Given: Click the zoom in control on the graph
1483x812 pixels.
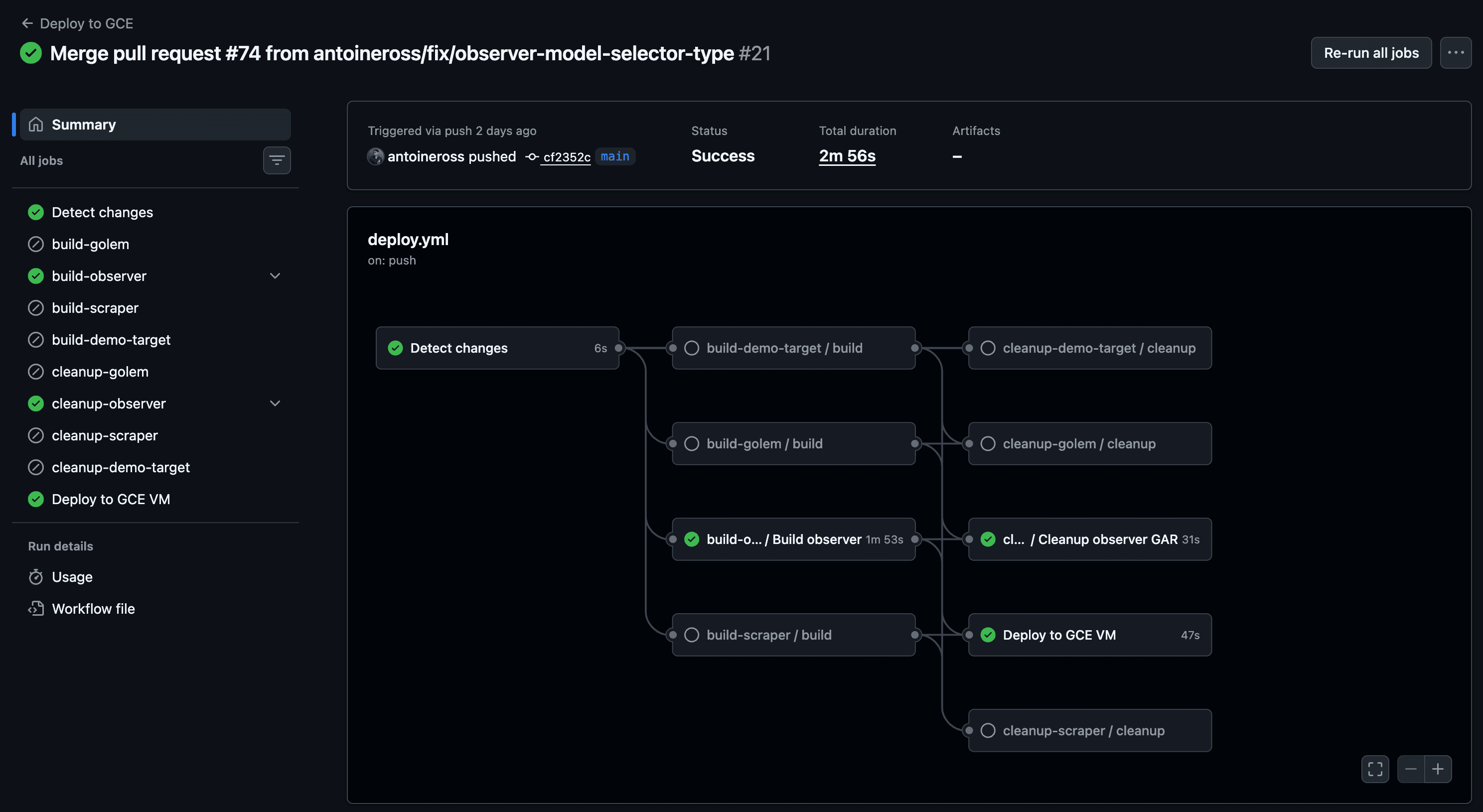Looking at the screenshot, I should (x=1439, y=769).
